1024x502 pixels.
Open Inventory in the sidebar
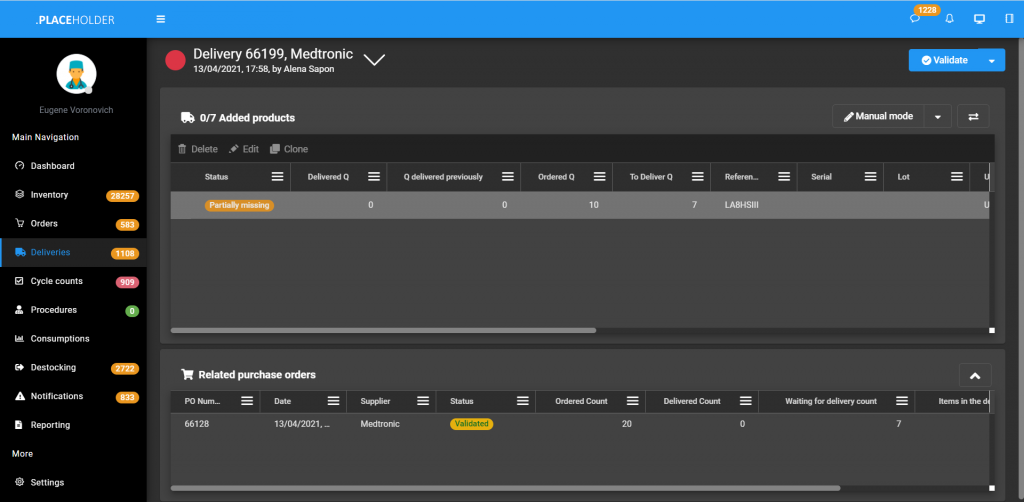pos(49,195)
